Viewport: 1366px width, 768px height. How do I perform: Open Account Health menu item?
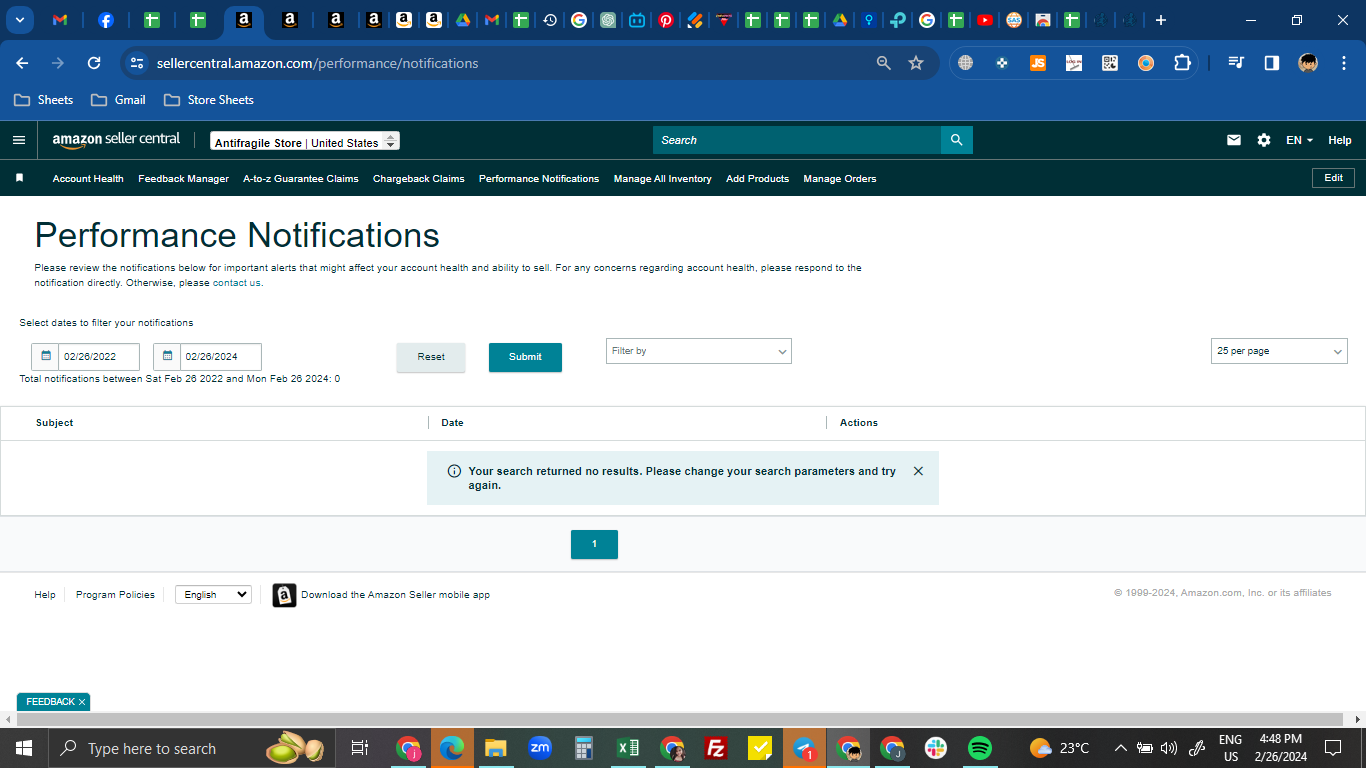click(x=88, y=179)
